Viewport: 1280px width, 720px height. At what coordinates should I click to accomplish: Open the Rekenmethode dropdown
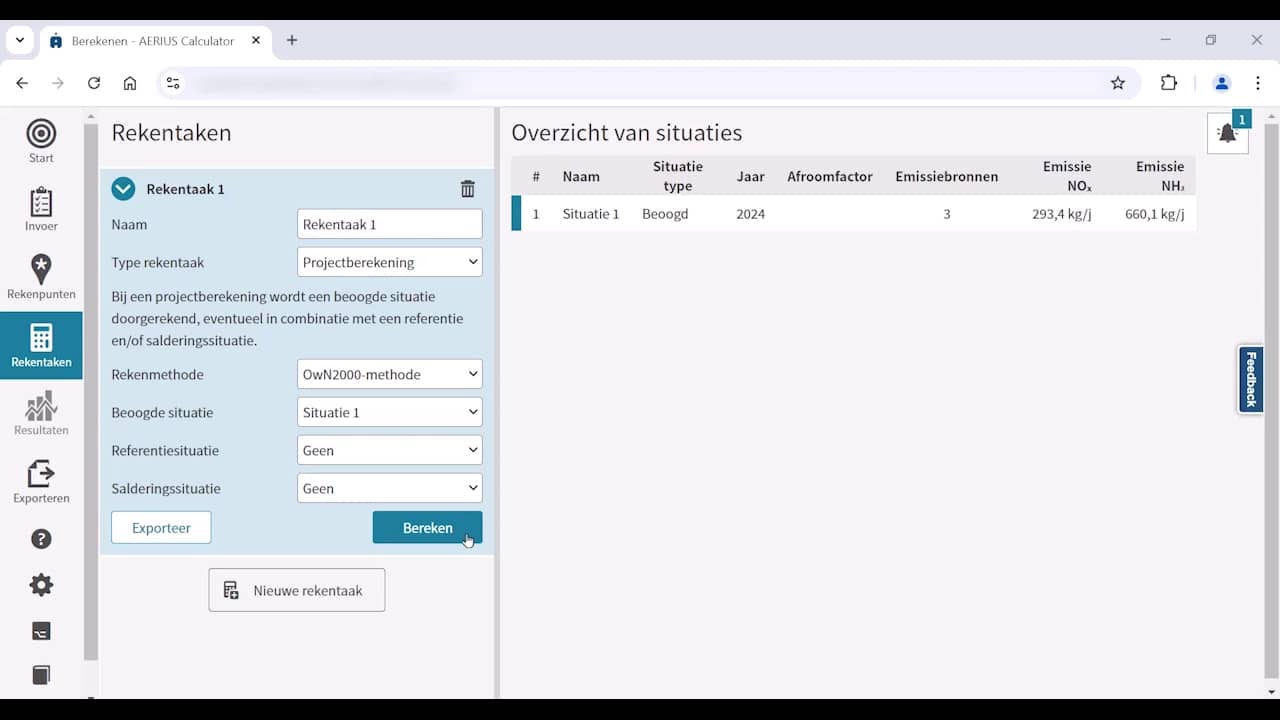pos(390,374)
